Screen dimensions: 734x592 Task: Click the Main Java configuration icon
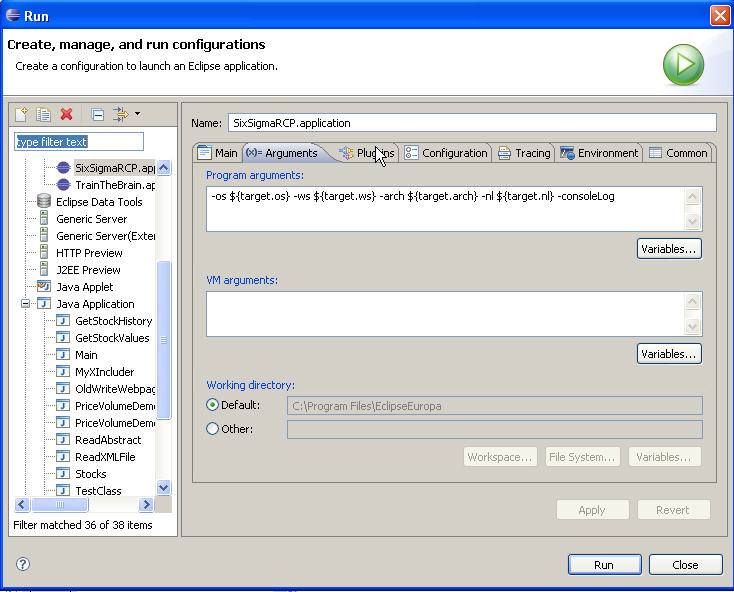[x=63, y=354]
